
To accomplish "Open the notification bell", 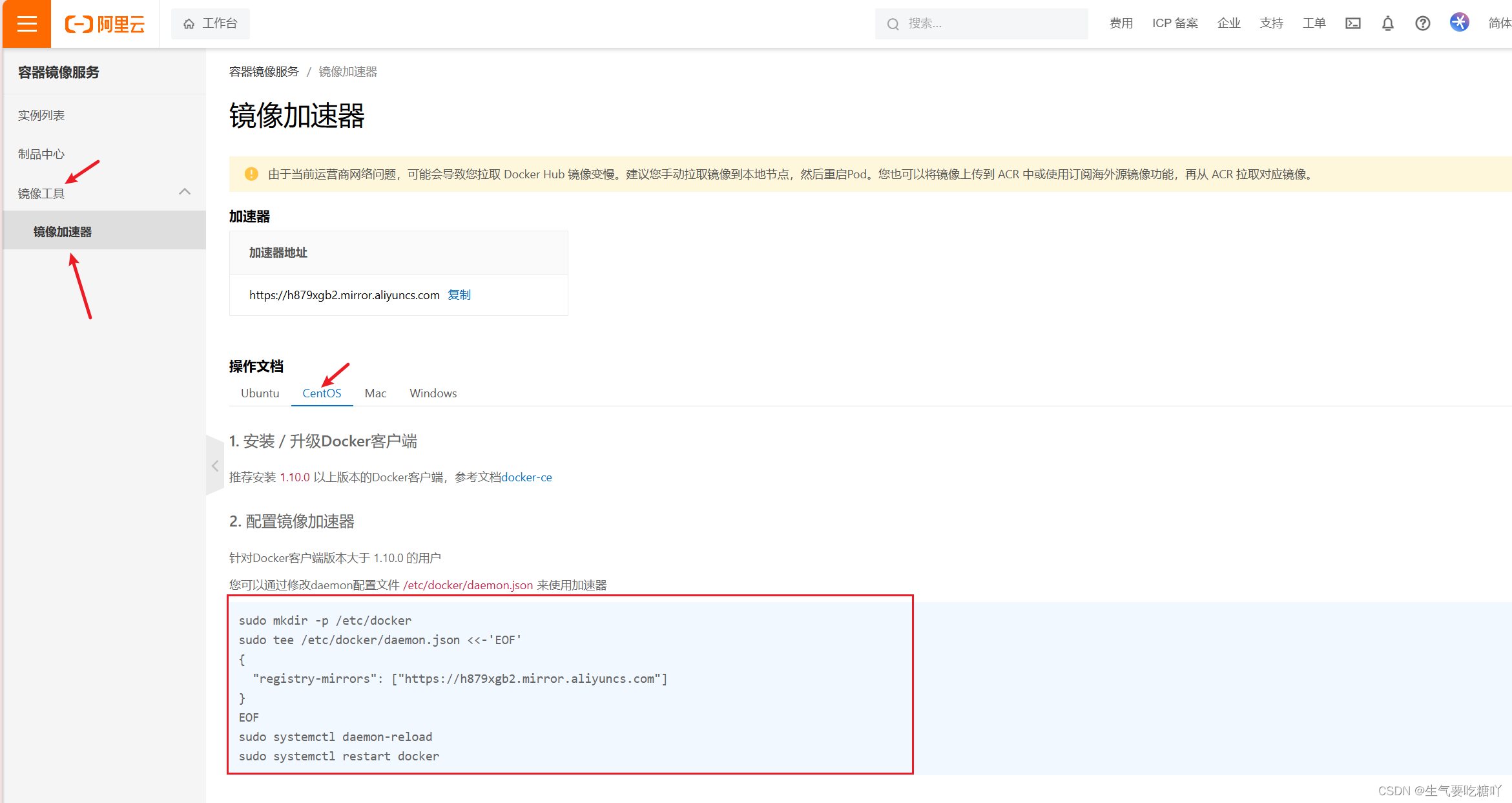I will tap(1387, 23).
